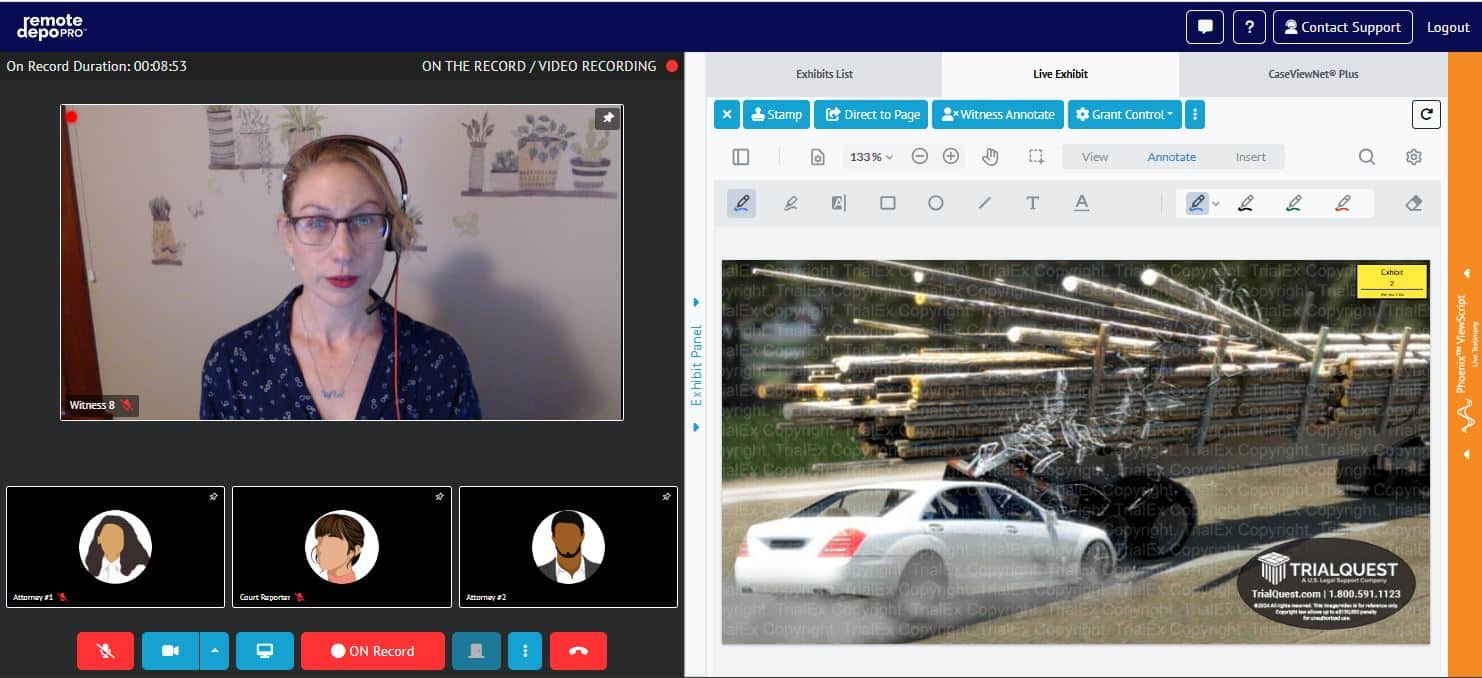Open the 133% zoom level dropdown
This screenshot has height=678, width=1482.
[x=871, y=157]
